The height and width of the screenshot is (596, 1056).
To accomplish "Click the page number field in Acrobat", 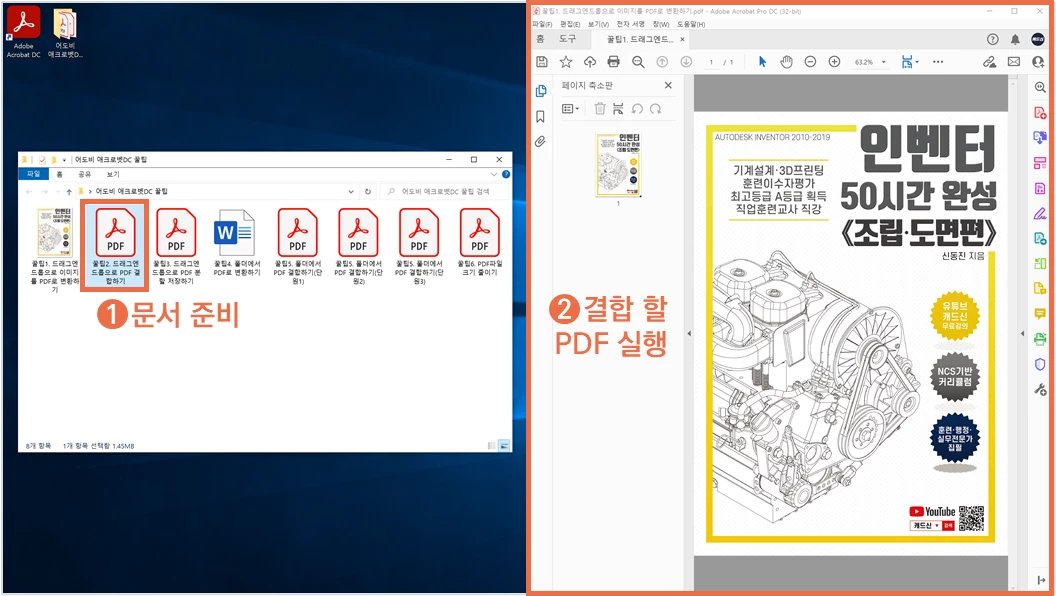I will point(711,62).
